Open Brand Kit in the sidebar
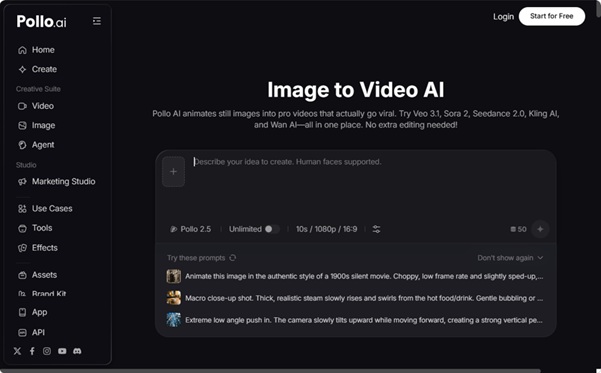This screenshot has height=373, width=601. [x=42, y=294]
